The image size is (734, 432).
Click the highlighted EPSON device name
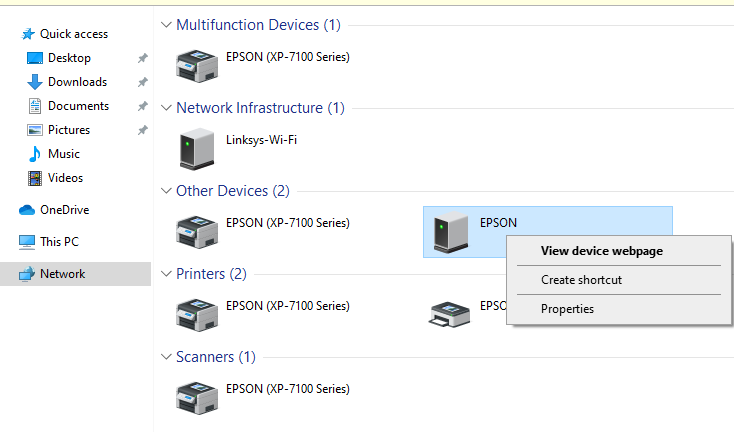[498, 223]
